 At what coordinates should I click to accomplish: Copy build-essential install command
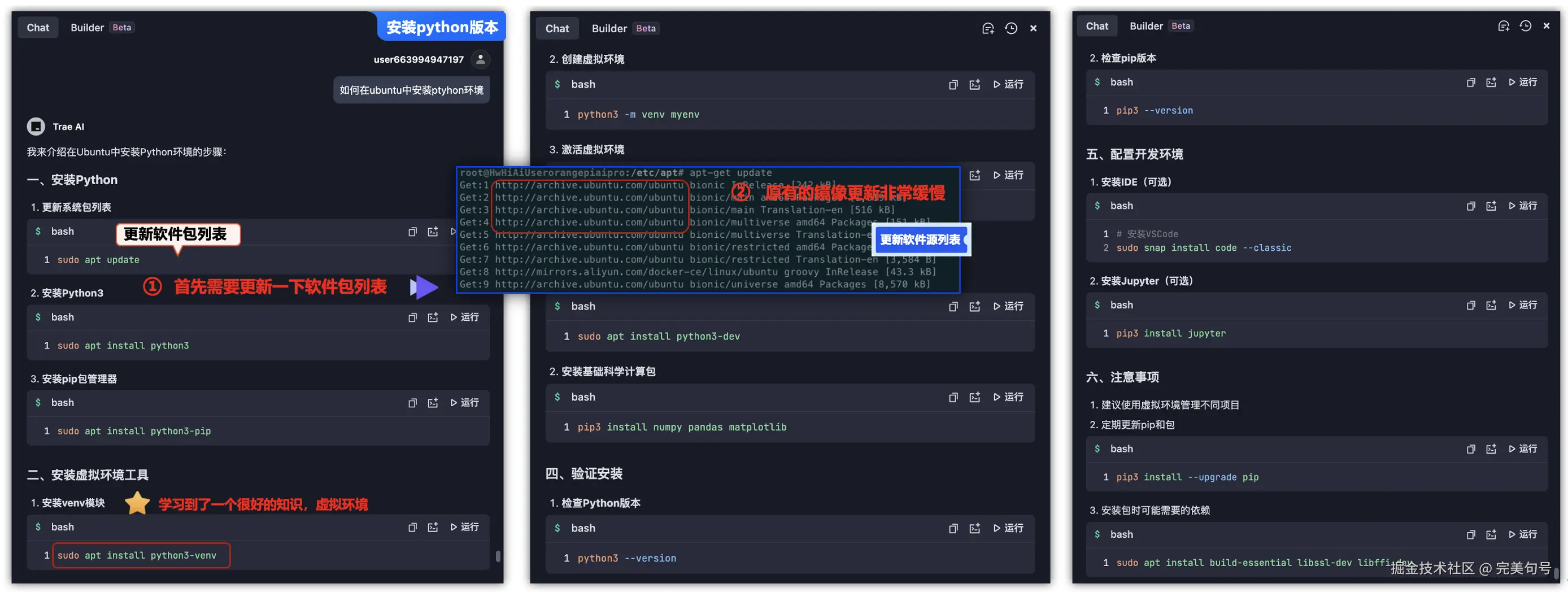1471,536
